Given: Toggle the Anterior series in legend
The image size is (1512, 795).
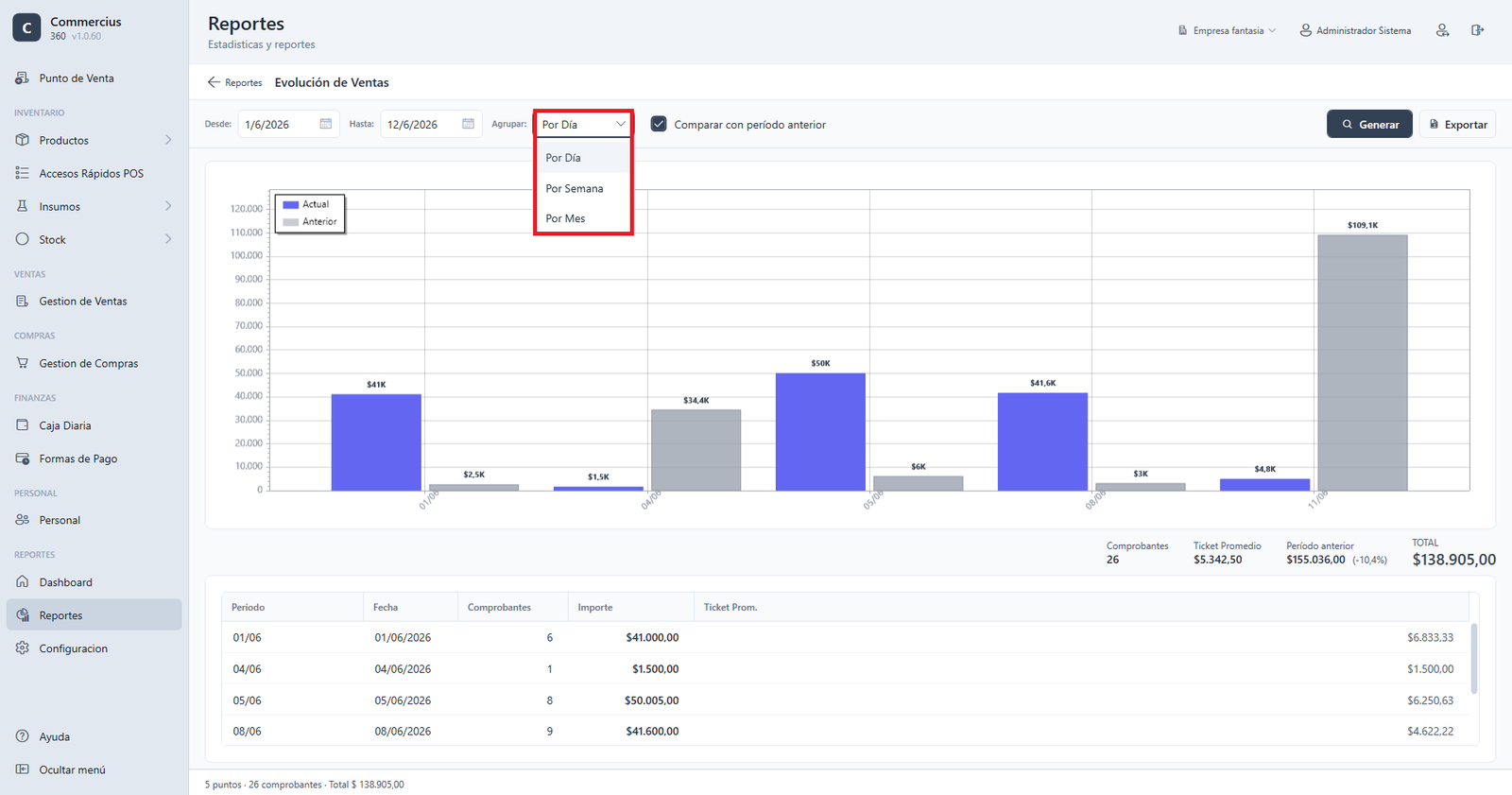Looking at the screenshot, I should click(x=310, y=221).
